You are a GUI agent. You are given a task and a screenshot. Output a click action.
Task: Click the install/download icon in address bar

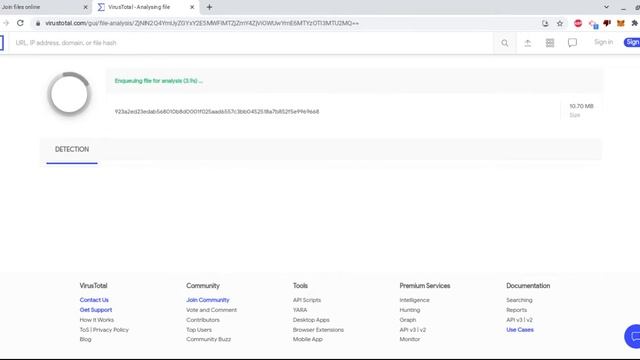(x=545, y=24)
